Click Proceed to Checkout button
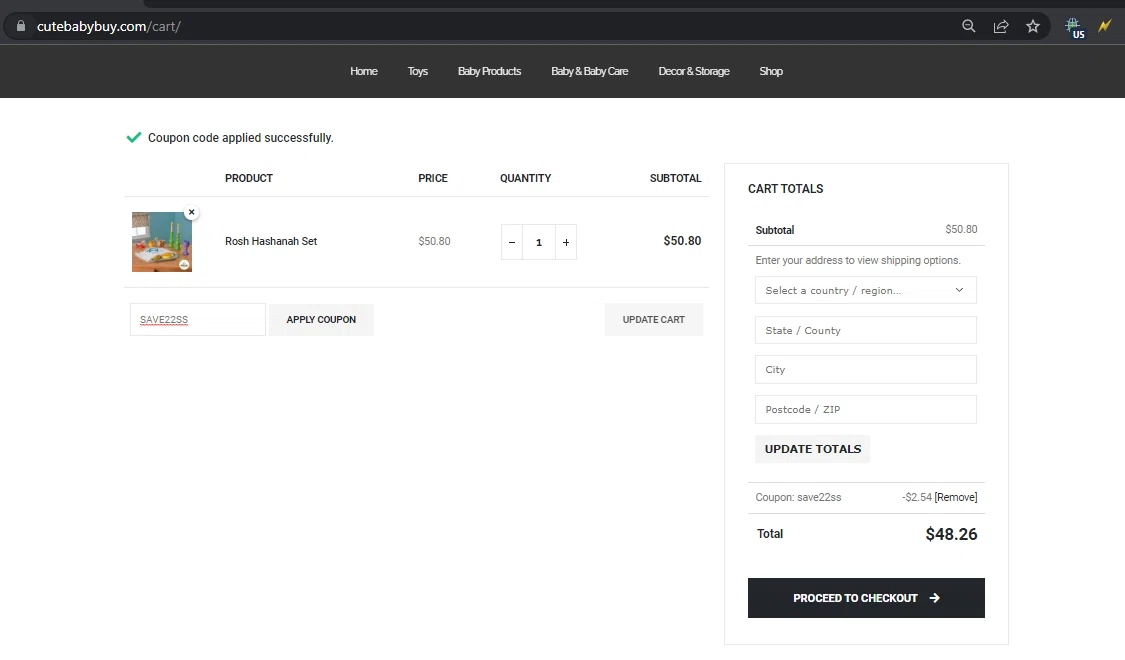 (x=866, y=598)
